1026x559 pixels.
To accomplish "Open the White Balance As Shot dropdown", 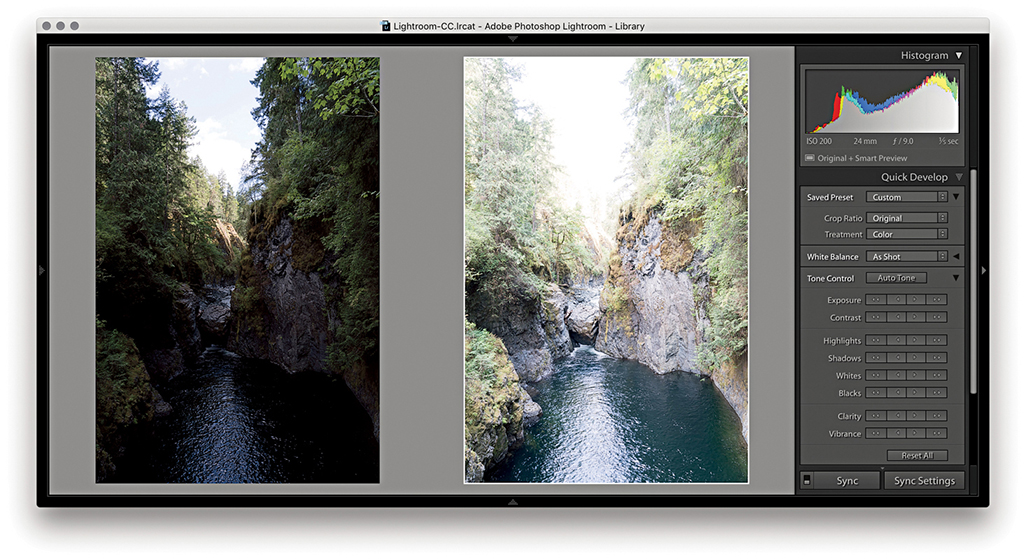I will point(906,257).
